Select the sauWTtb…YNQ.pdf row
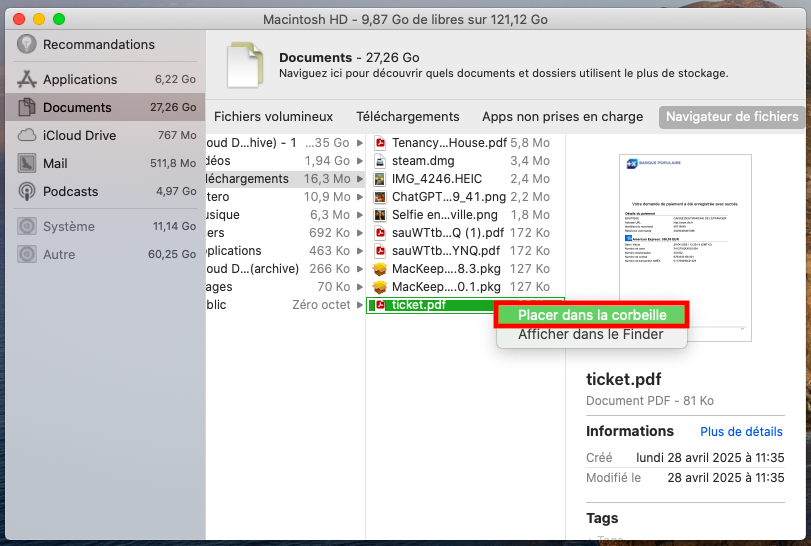This screenshot has height=546, width=811. (465, 251)
